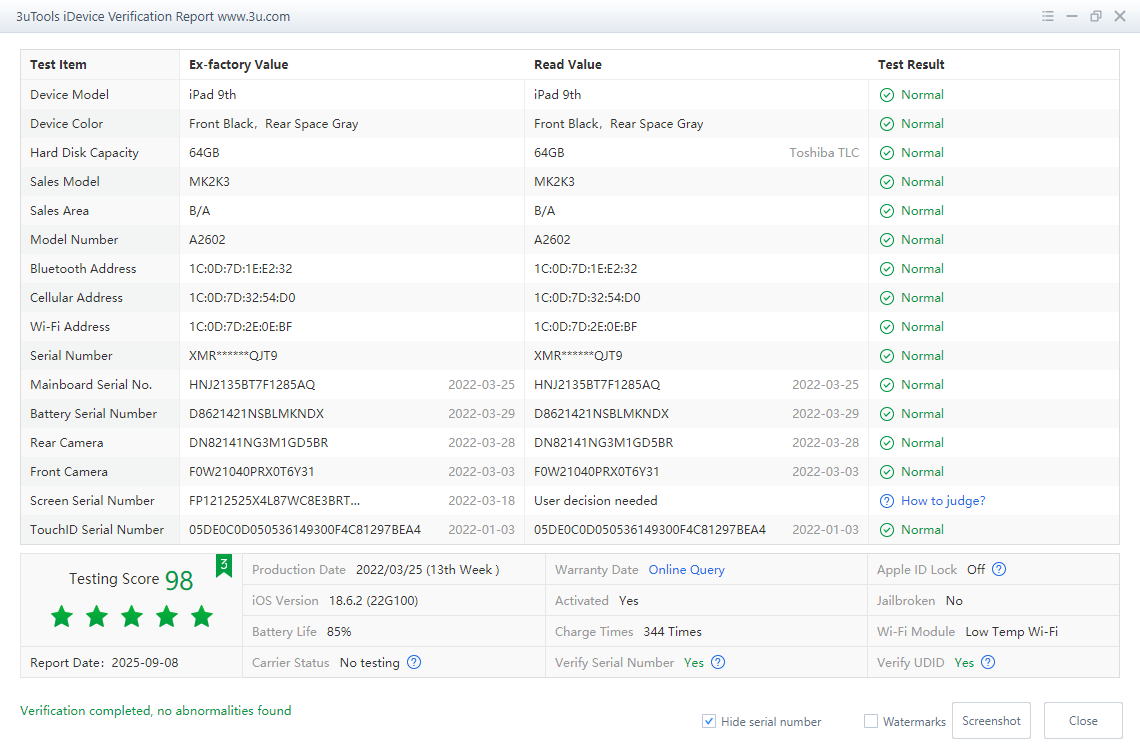
Task: Click question icon in Screen Serial row
Action: point(886,501)
